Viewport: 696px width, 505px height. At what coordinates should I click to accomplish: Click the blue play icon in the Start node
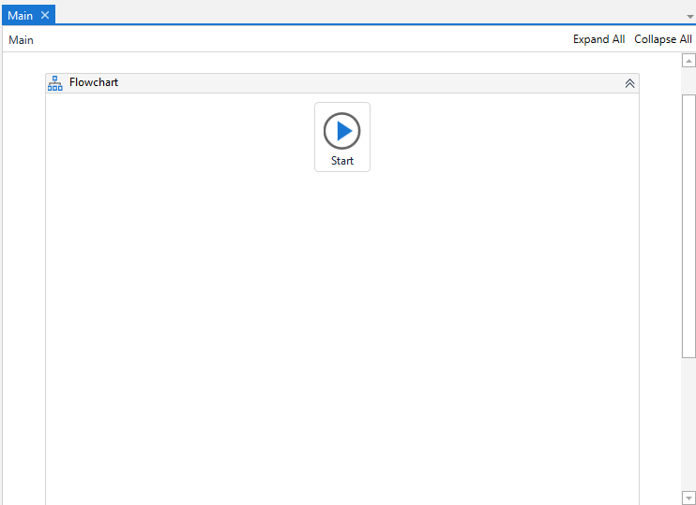[x=342, y=130]
